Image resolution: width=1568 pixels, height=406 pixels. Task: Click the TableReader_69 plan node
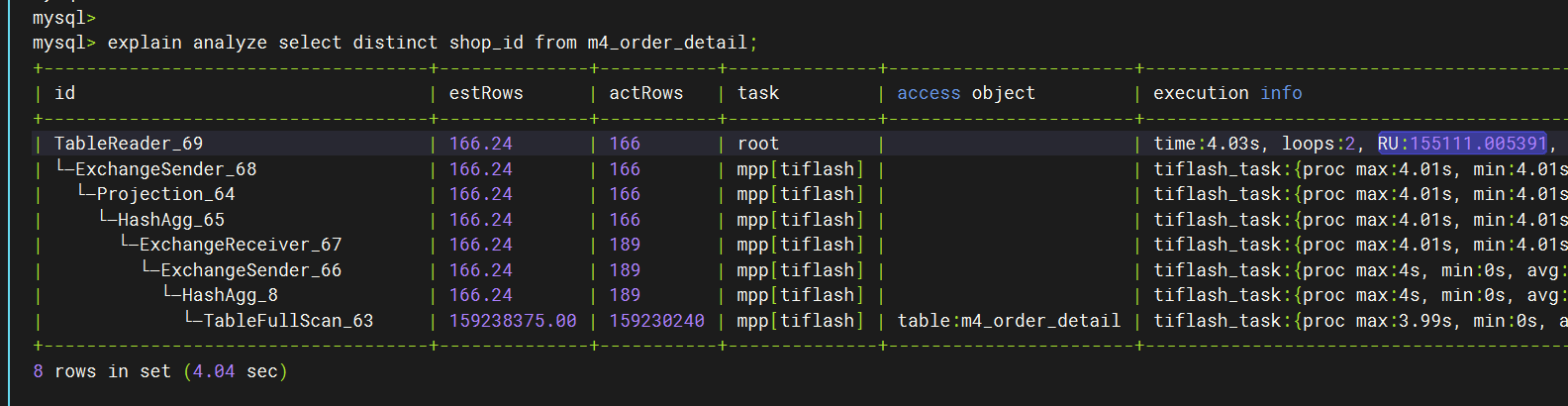128,144
